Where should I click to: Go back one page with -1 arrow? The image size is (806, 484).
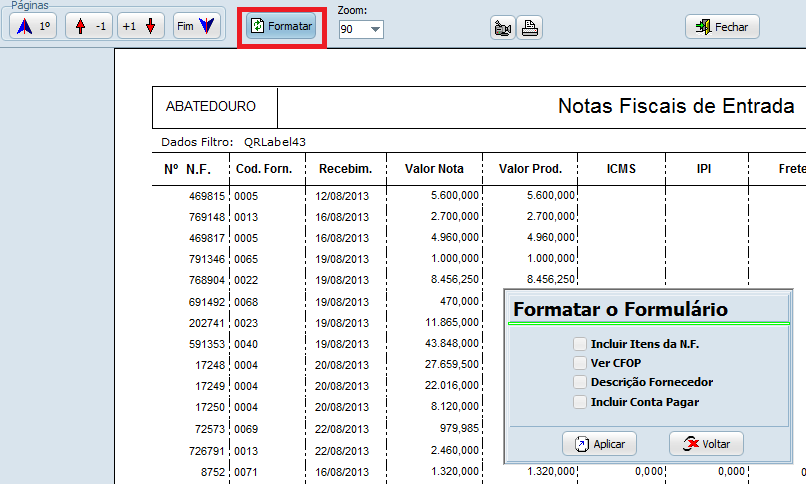[x=88, y=27]
